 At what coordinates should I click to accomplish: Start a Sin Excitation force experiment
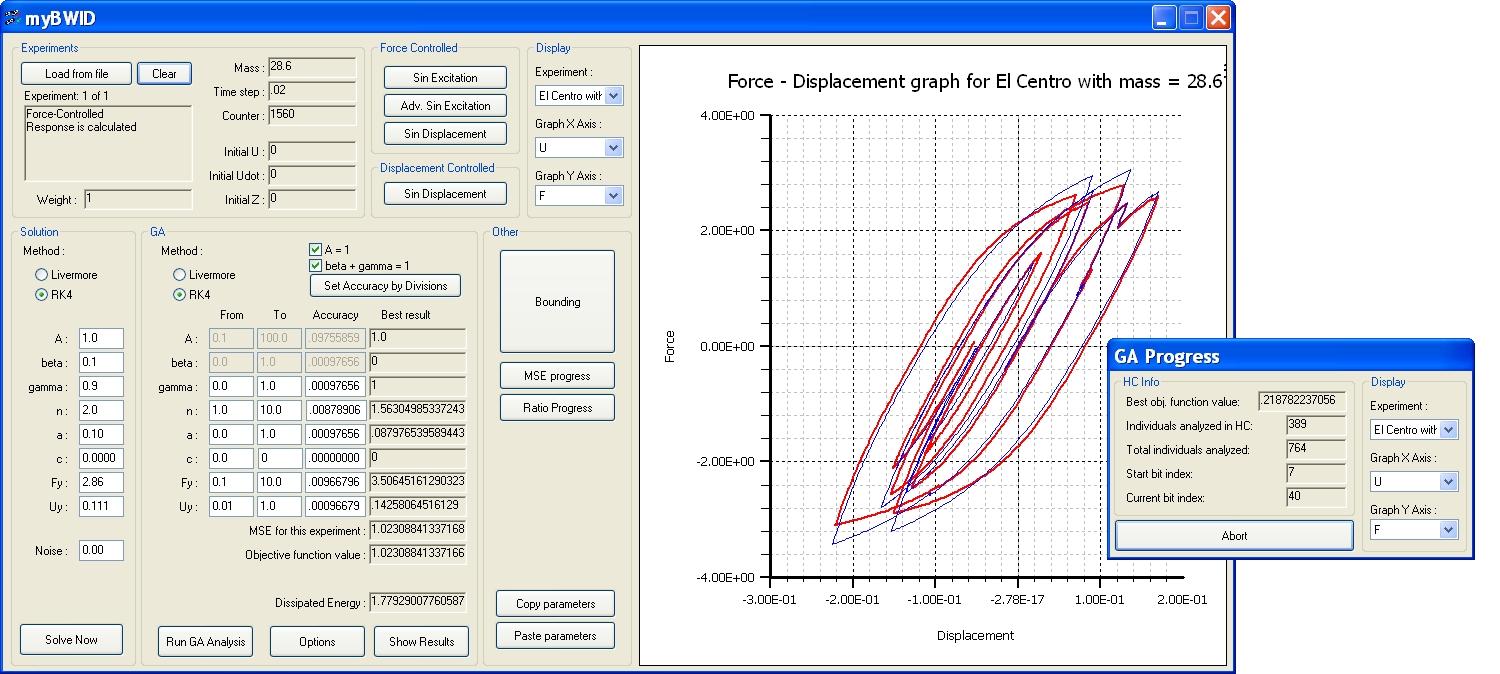point(445,78)
